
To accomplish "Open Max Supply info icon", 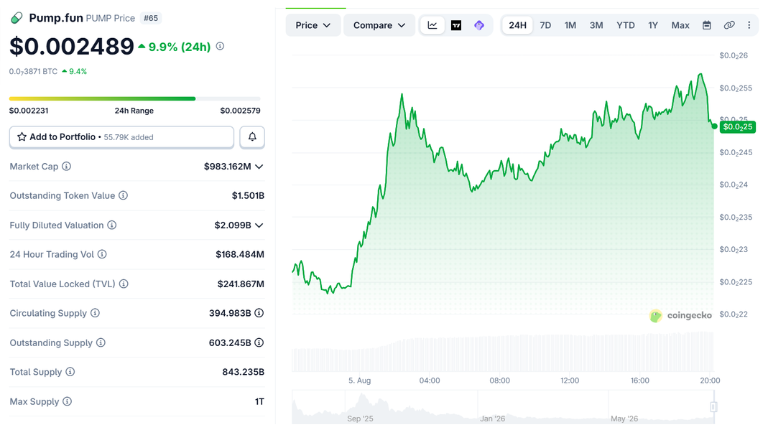I will click(67, 401).
